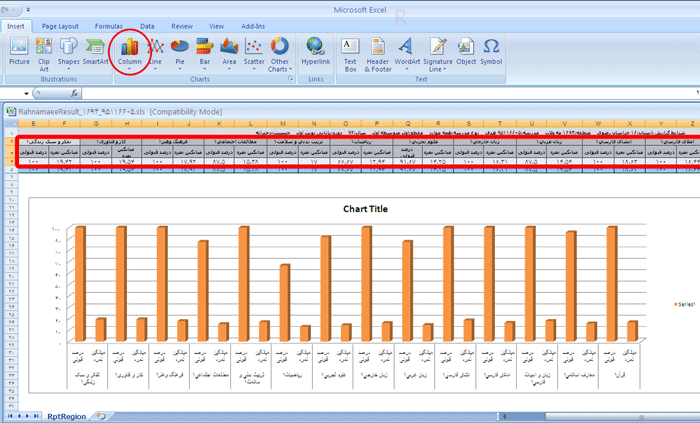This screenshot has height=423, width=700.
Task: Open the Clip Art pane
Action: 44,54
